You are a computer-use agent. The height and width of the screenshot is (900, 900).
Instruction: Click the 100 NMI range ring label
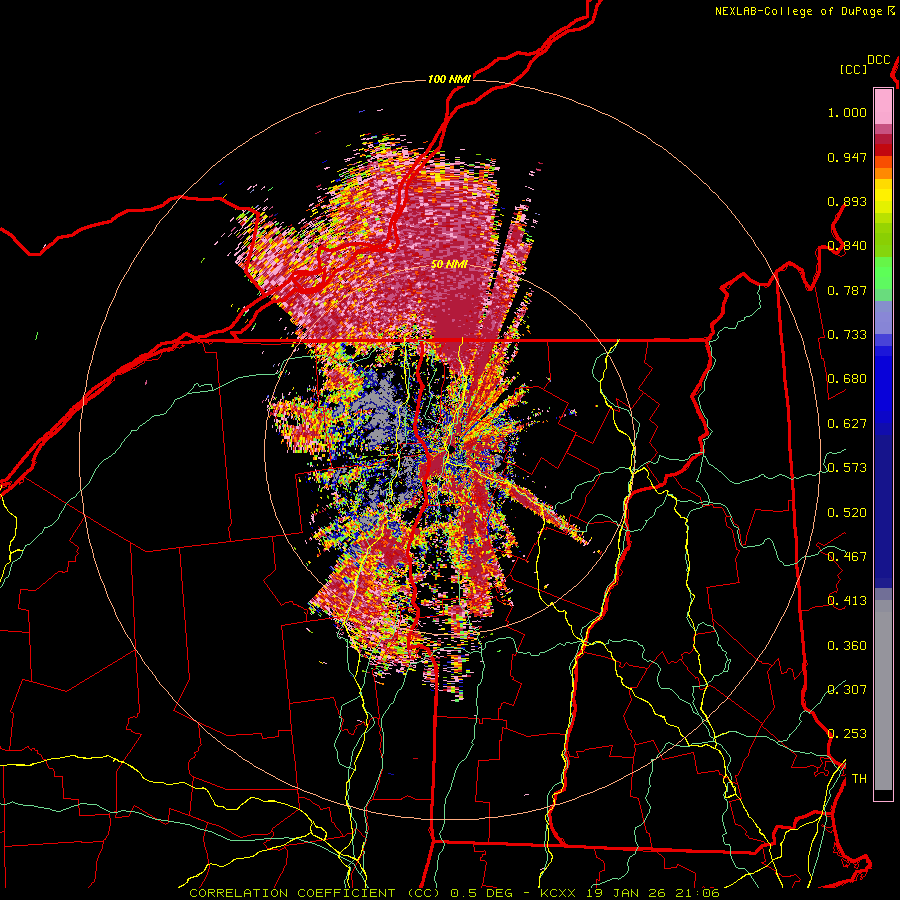[449, 79]
